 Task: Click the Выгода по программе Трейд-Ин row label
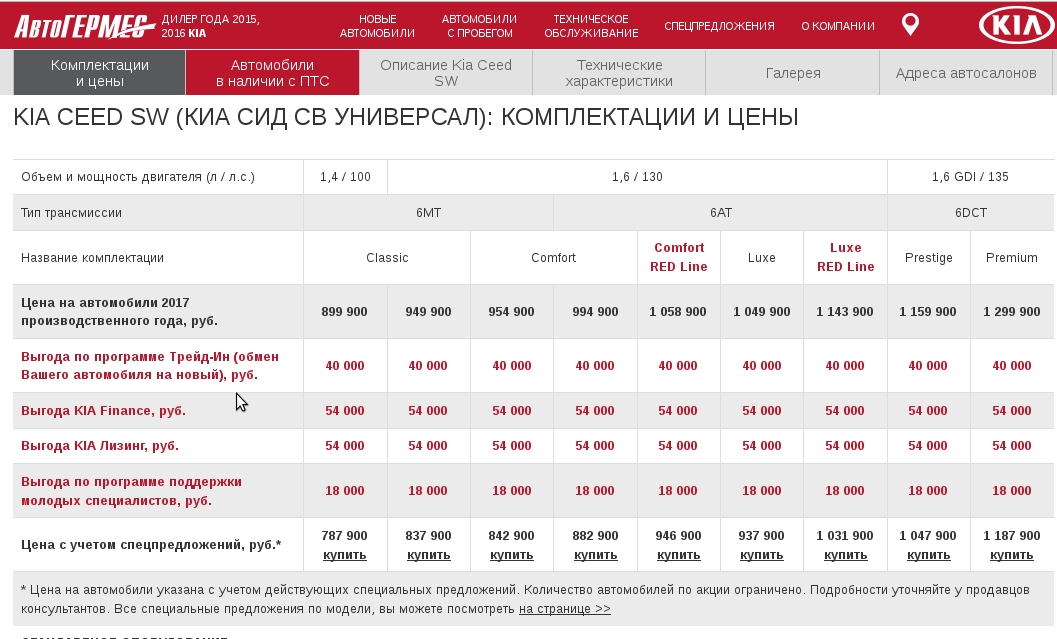click(x=150, y=365)
